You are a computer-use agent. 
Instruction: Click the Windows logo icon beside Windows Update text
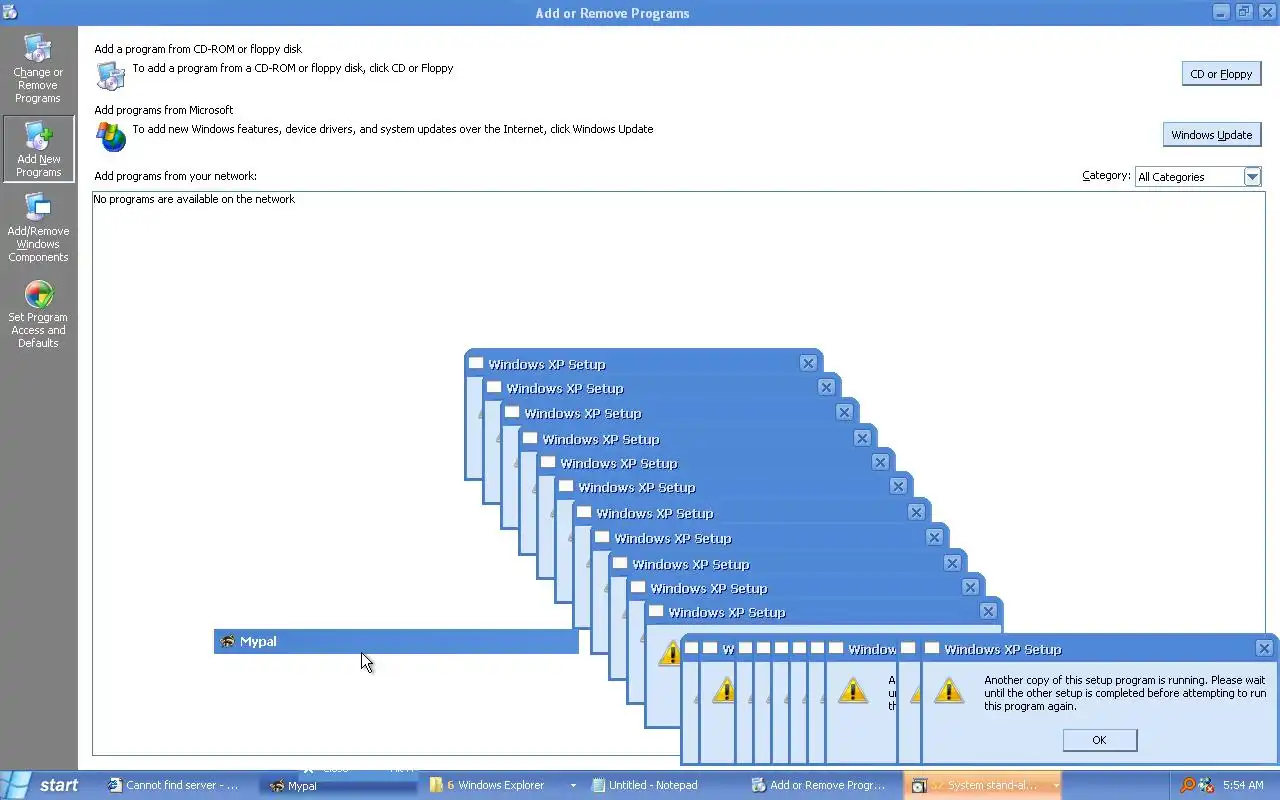[x=111, y=136]
